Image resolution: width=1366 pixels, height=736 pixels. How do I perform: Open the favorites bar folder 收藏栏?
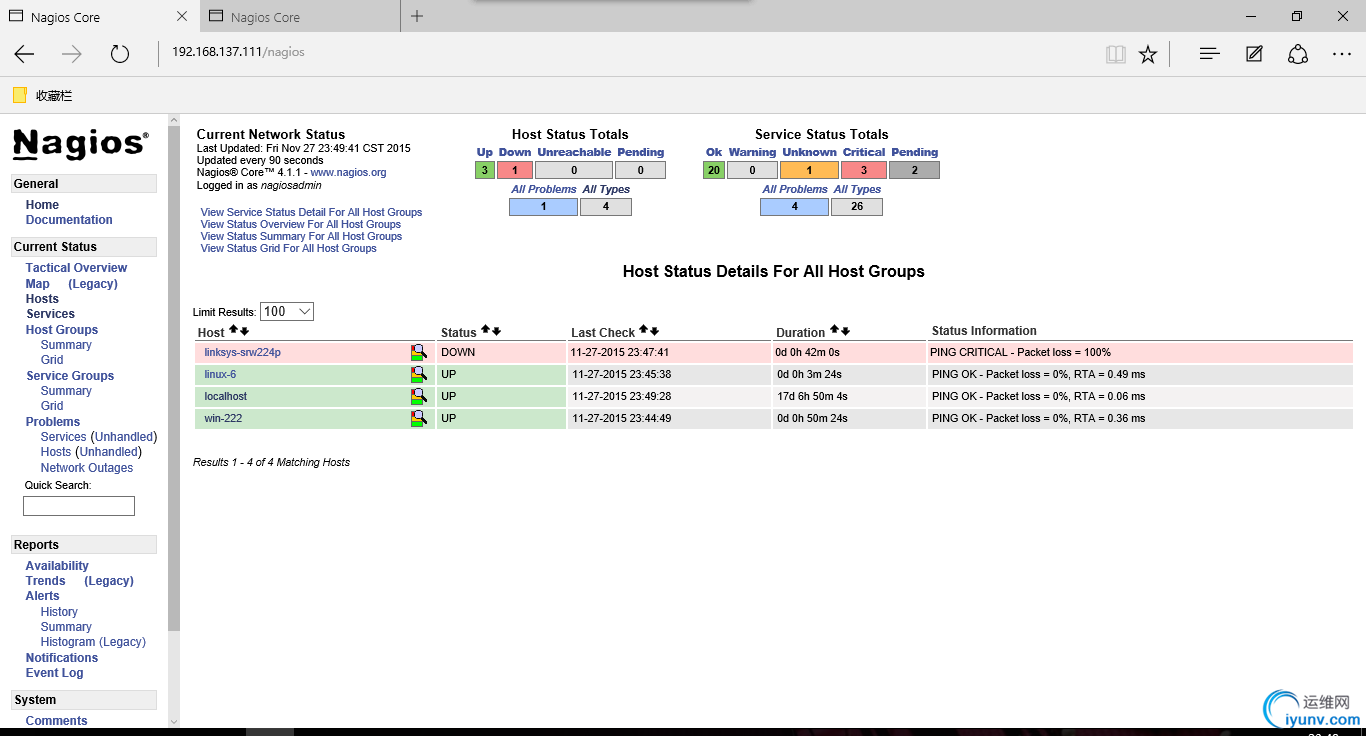click(x=42, y=96)
